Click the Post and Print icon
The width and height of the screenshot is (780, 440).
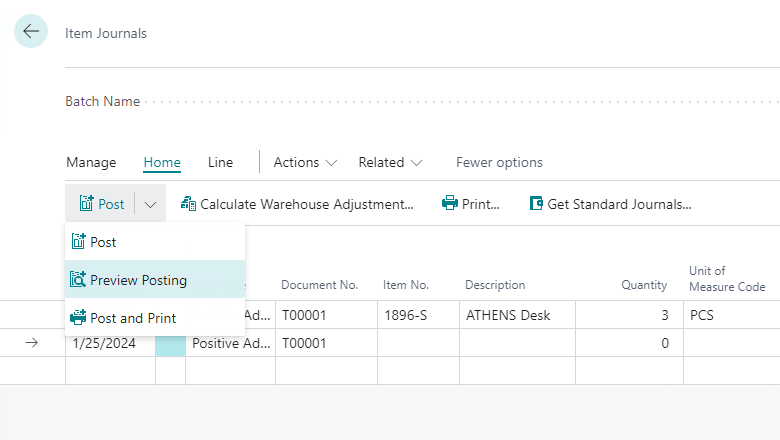coord(78,318)
